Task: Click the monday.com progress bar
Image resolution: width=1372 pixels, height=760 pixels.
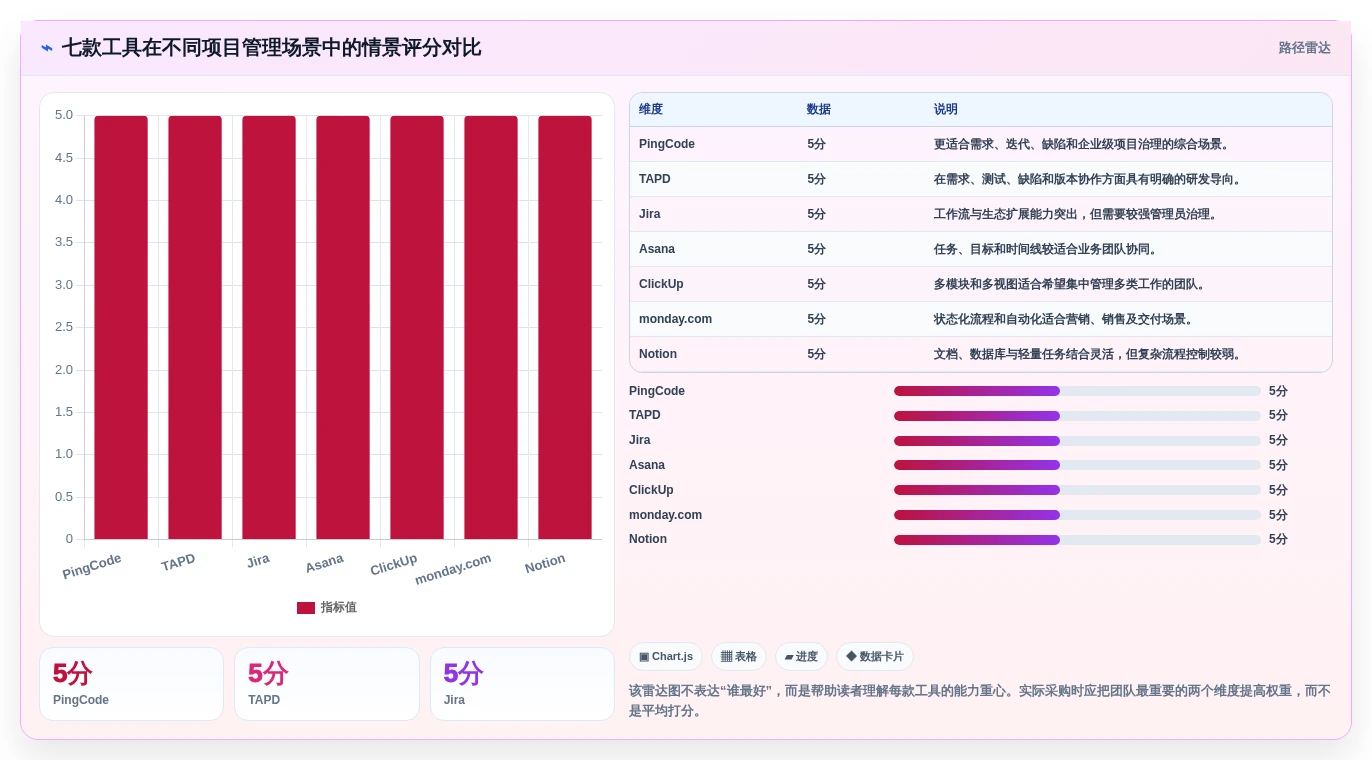Action: [1077, 515]
